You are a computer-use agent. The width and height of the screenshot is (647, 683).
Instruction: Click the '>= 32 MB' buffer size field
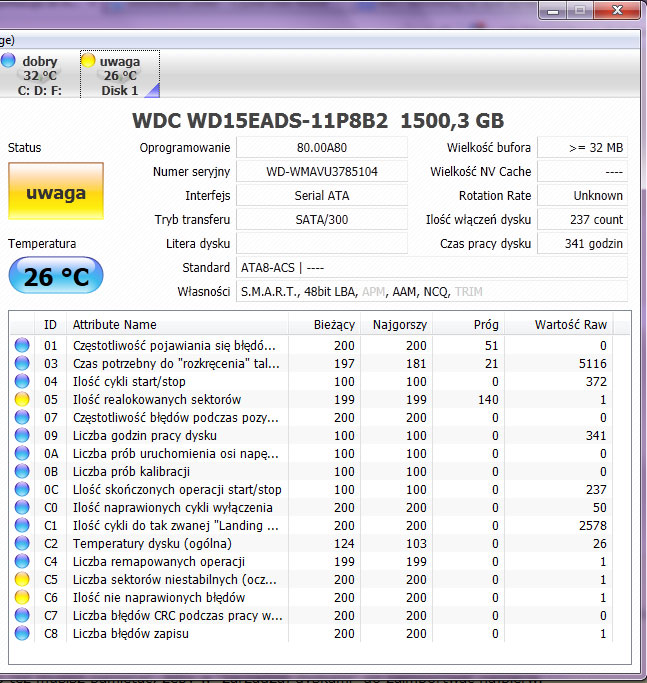[x=582, y=148]
